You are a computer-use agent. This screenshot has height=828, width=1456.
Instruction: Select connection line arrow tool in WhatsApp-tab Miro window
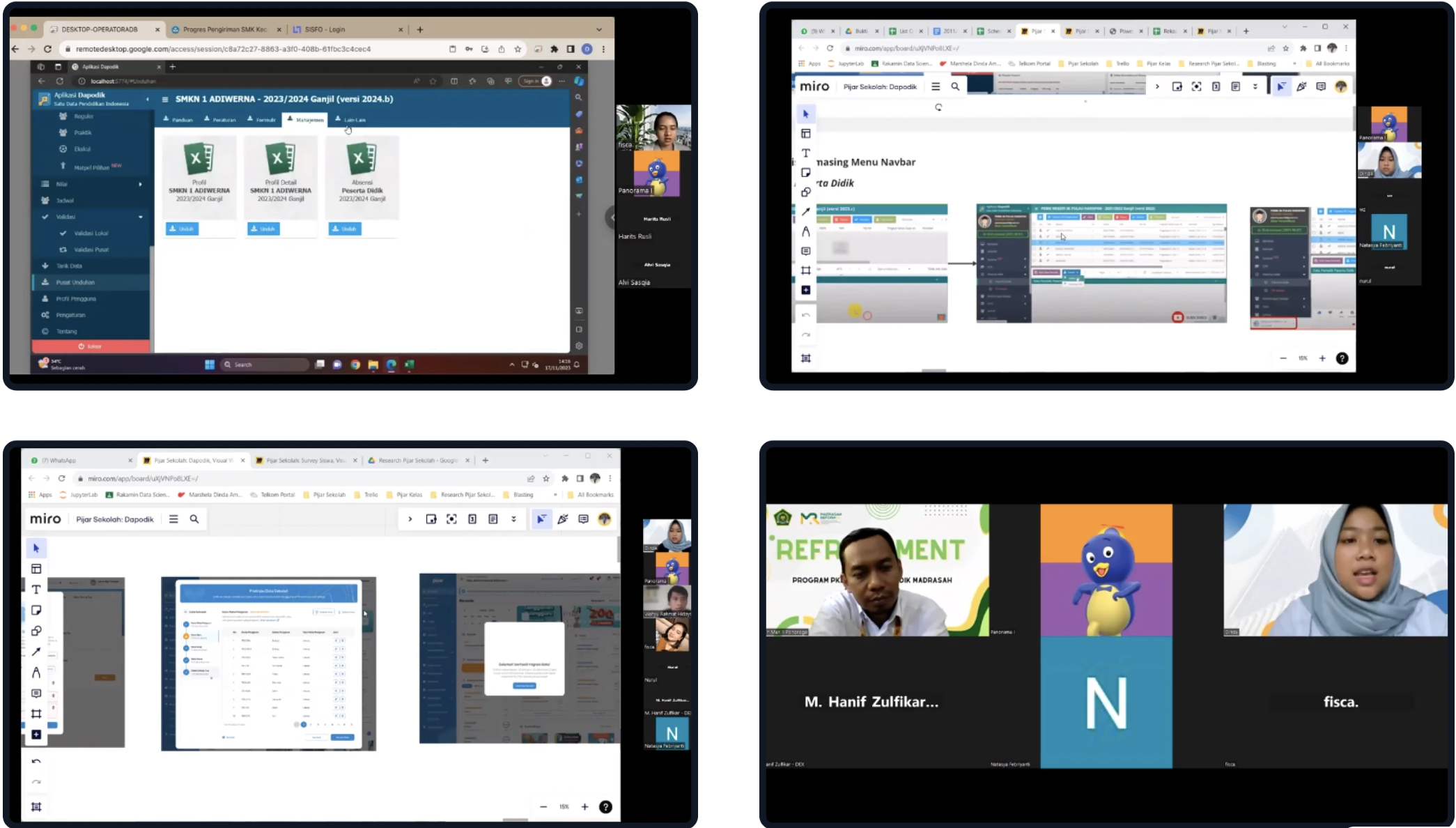click(x=36, y=651)
